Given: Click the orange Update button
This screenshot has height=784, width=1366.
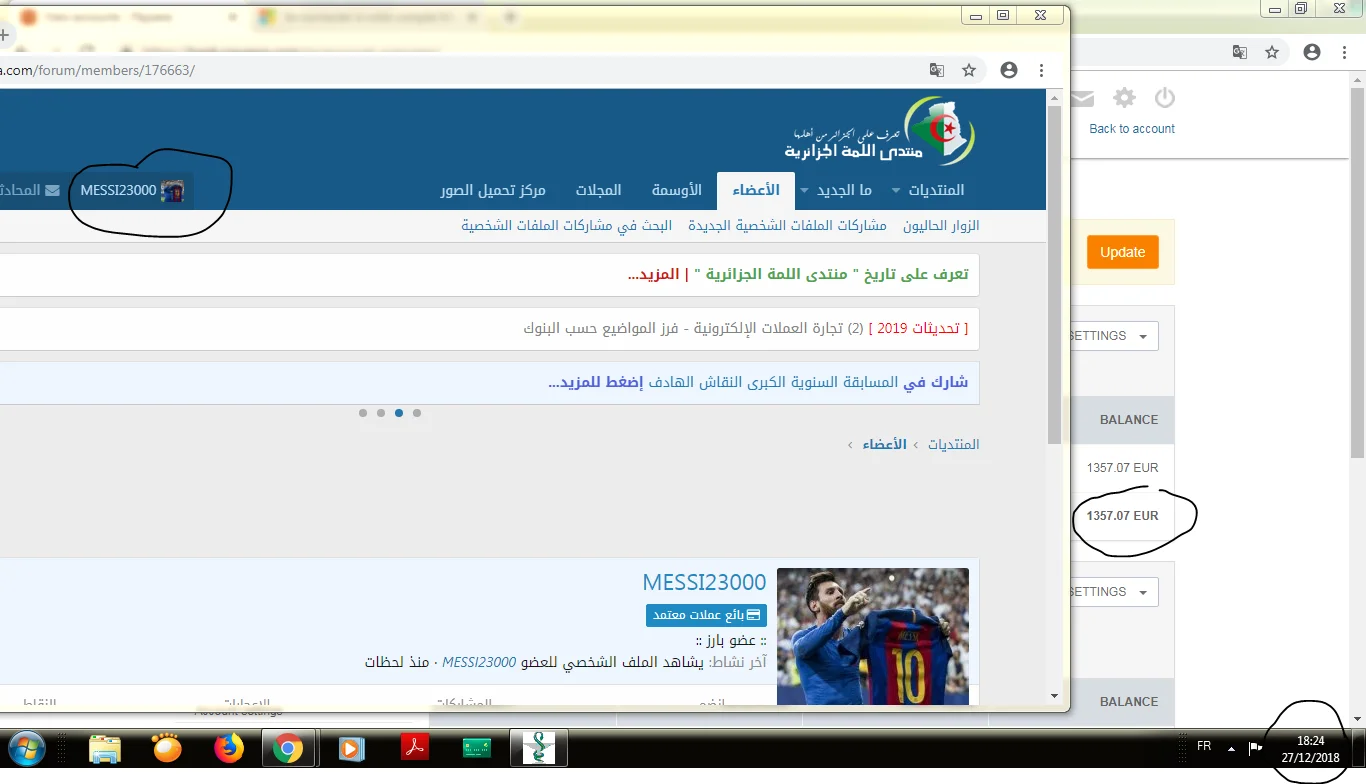Looking at the screenshot, I should [1122, 252].
